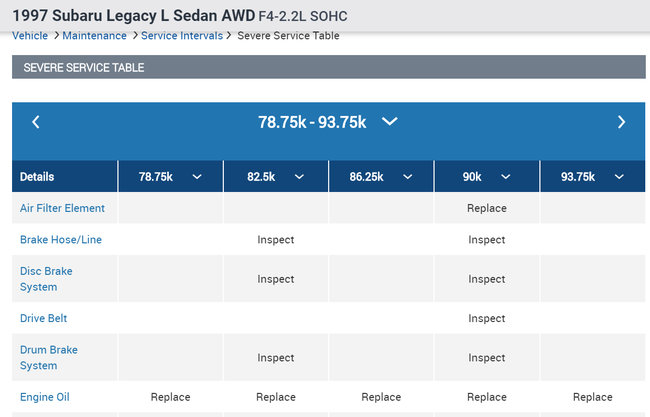The image size is (650, 417).
Task: Open the Engine Oil details link
Action: (45, 397)
